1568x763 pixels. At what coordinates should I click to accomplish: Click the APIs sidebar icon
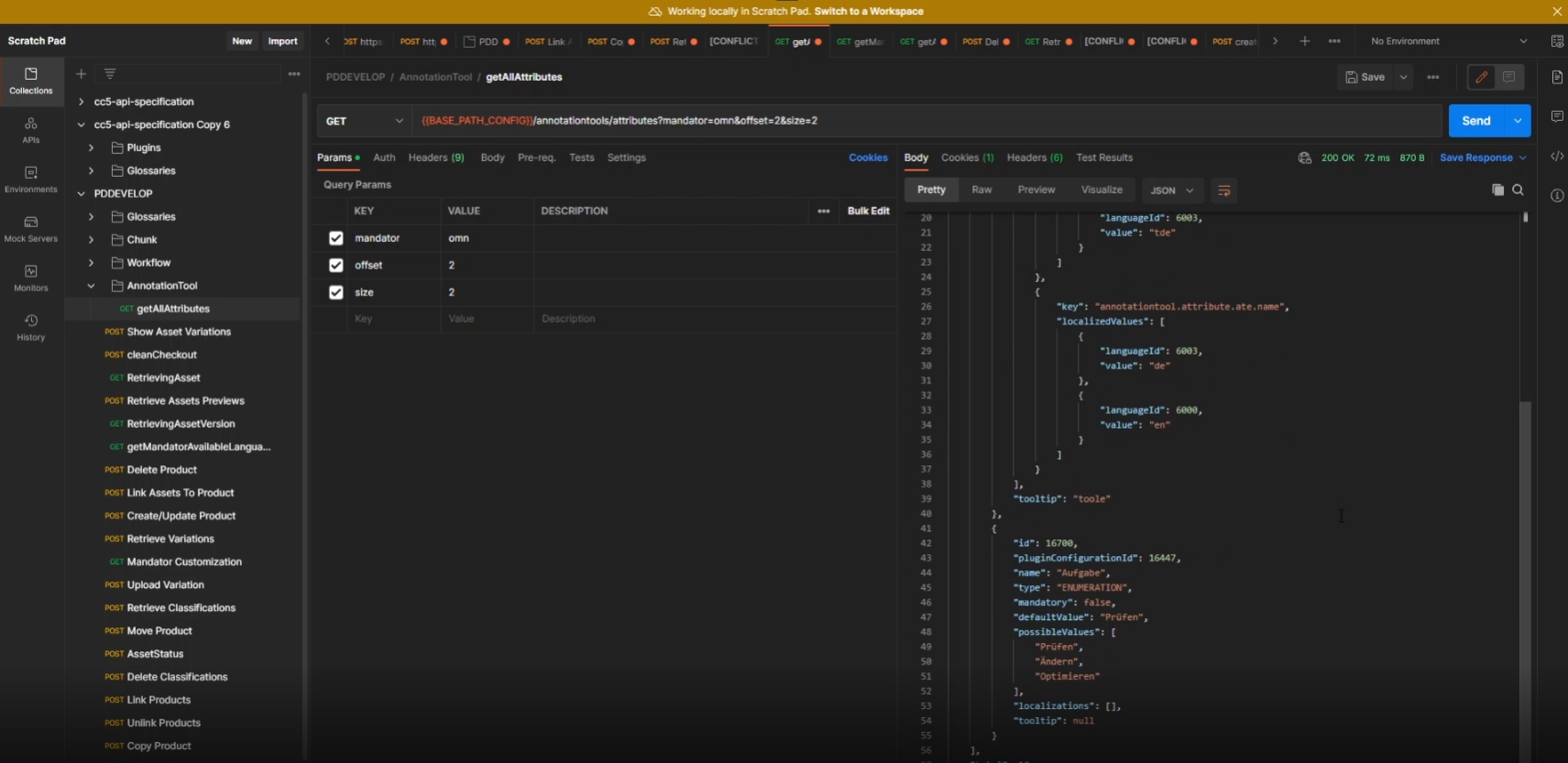click(x=30, y=129)
